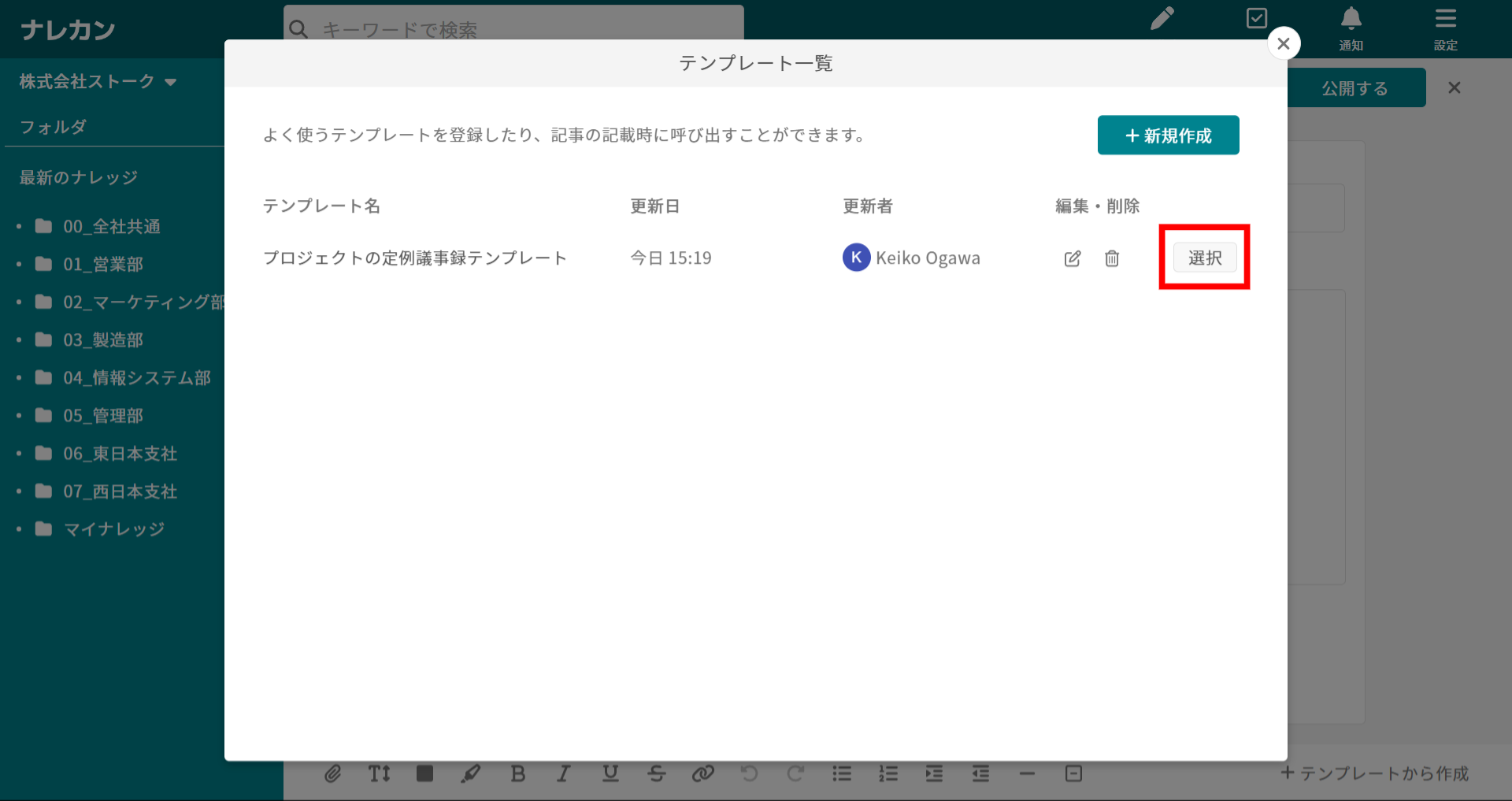Click the pencil write icon in header

[x=1162, y=19]
